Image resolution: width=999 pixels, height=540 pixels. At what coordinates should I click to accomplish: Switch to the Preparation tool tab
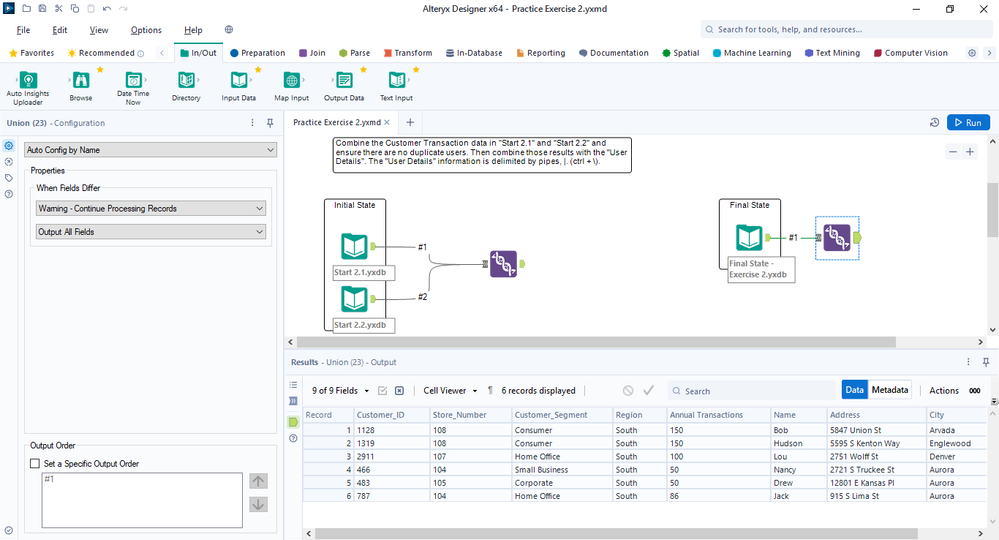[257, 53]
